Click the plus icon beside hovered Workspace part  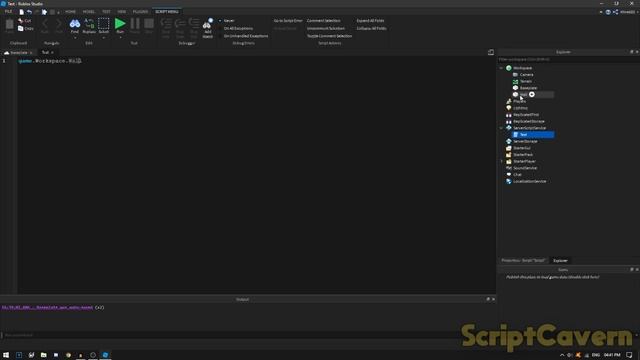pos(532,94)
